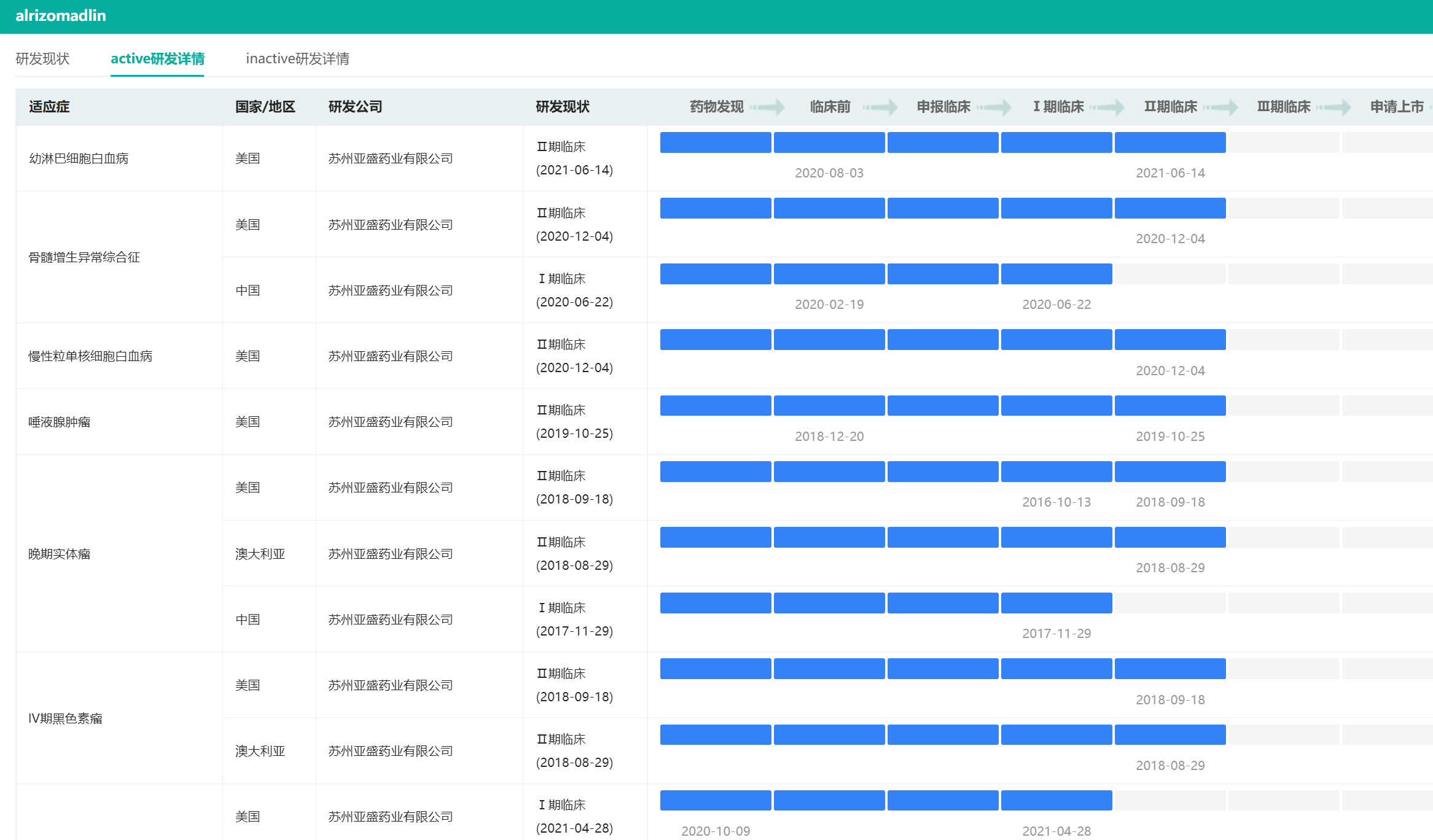Select the active研发详情 tab
This screenshot has height=840, width=1433.
(x=157, y=58)
